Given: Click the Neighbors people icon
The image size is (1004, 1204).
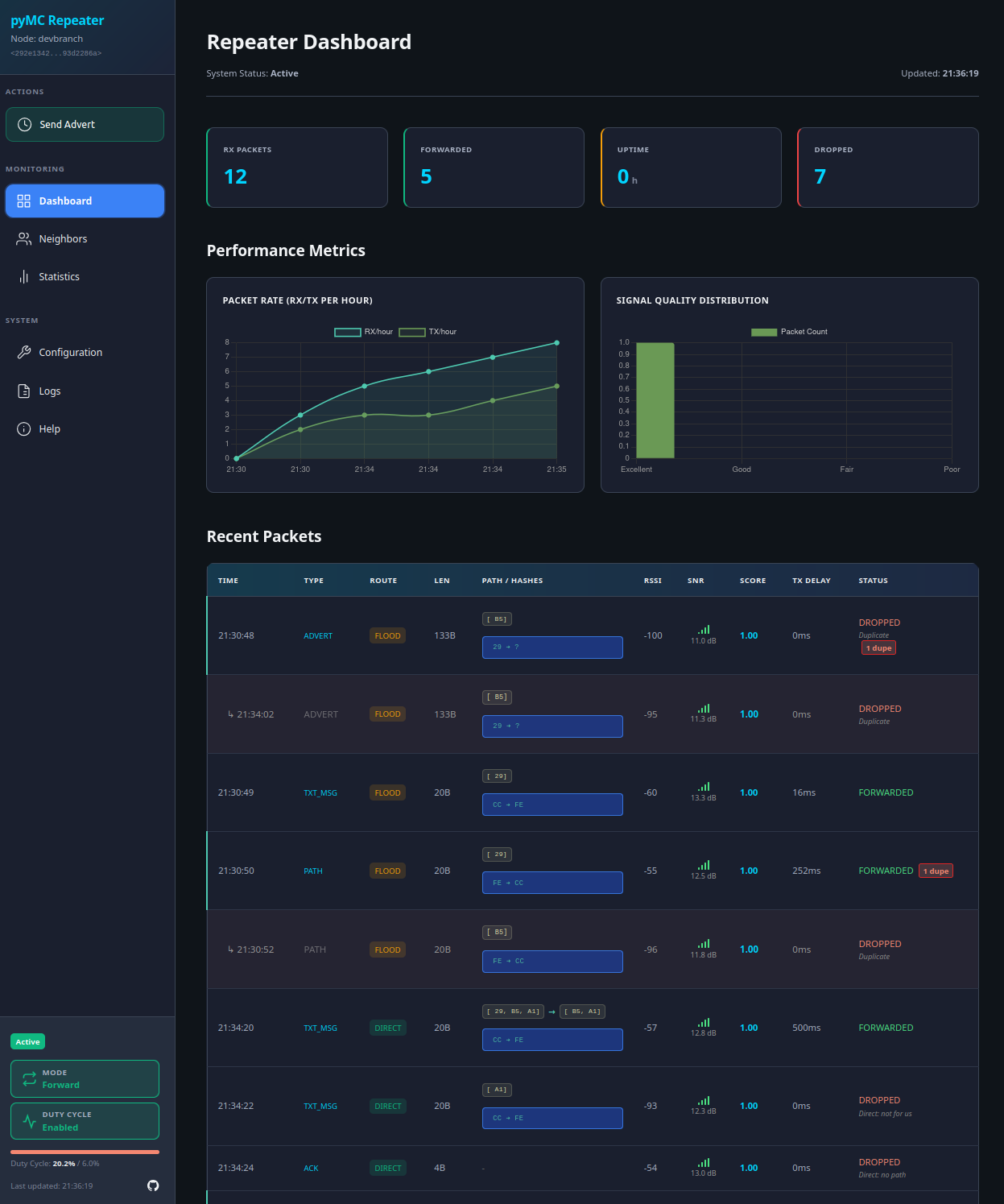Looking at the screenshot, I should 23,238.
